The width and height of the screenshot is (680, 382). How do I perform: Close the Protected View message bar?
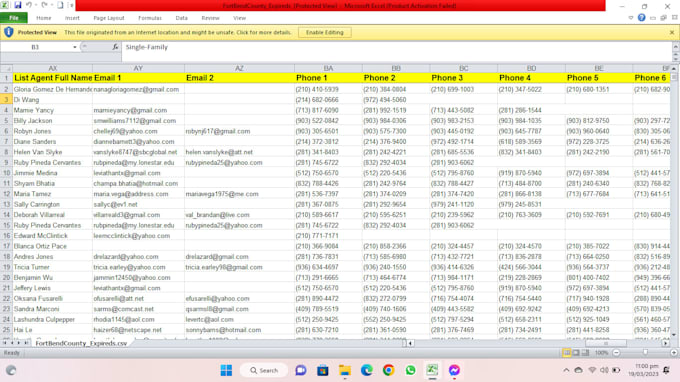pos(672,33)
